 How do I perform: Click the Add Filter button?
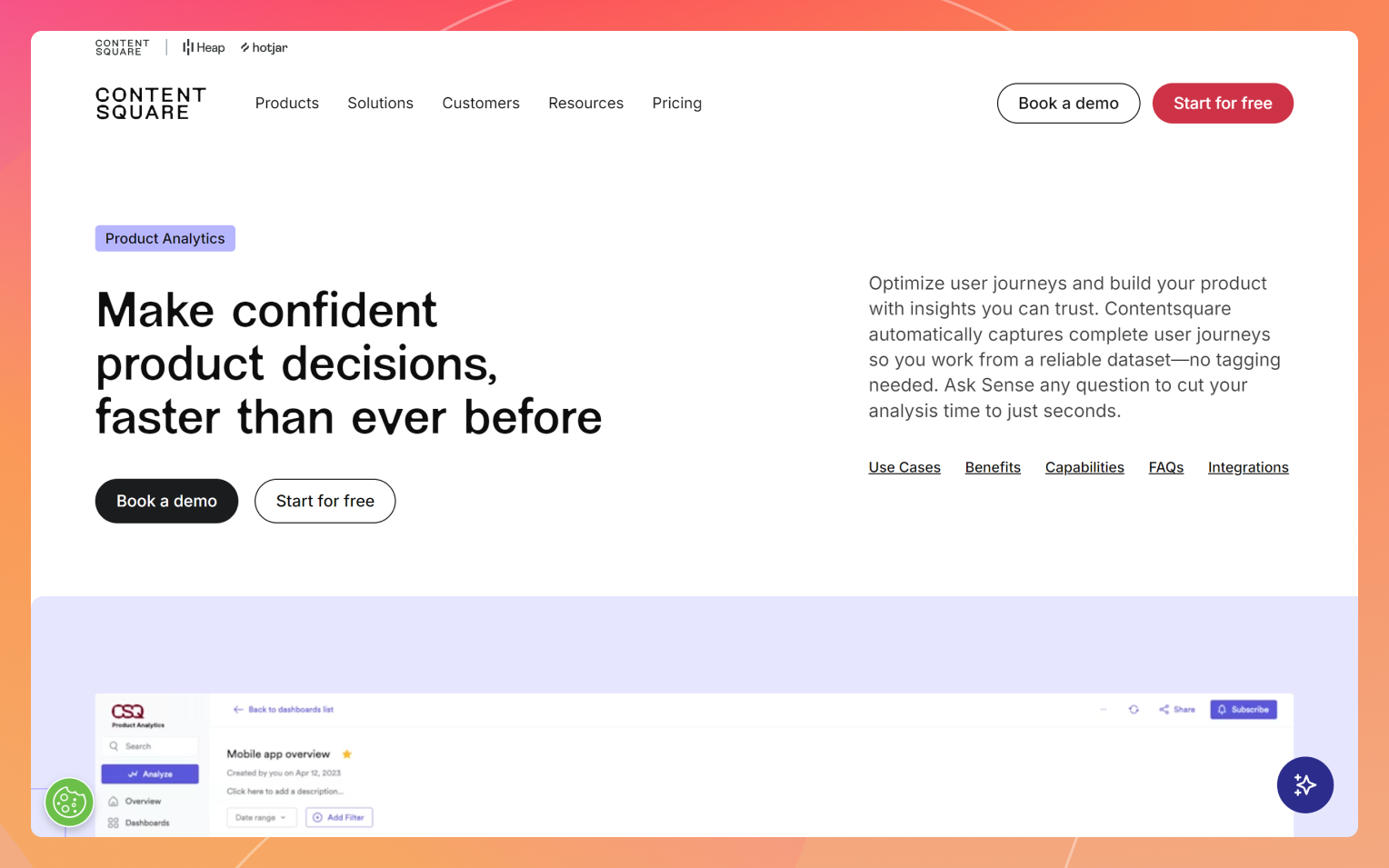click(339, 817)
